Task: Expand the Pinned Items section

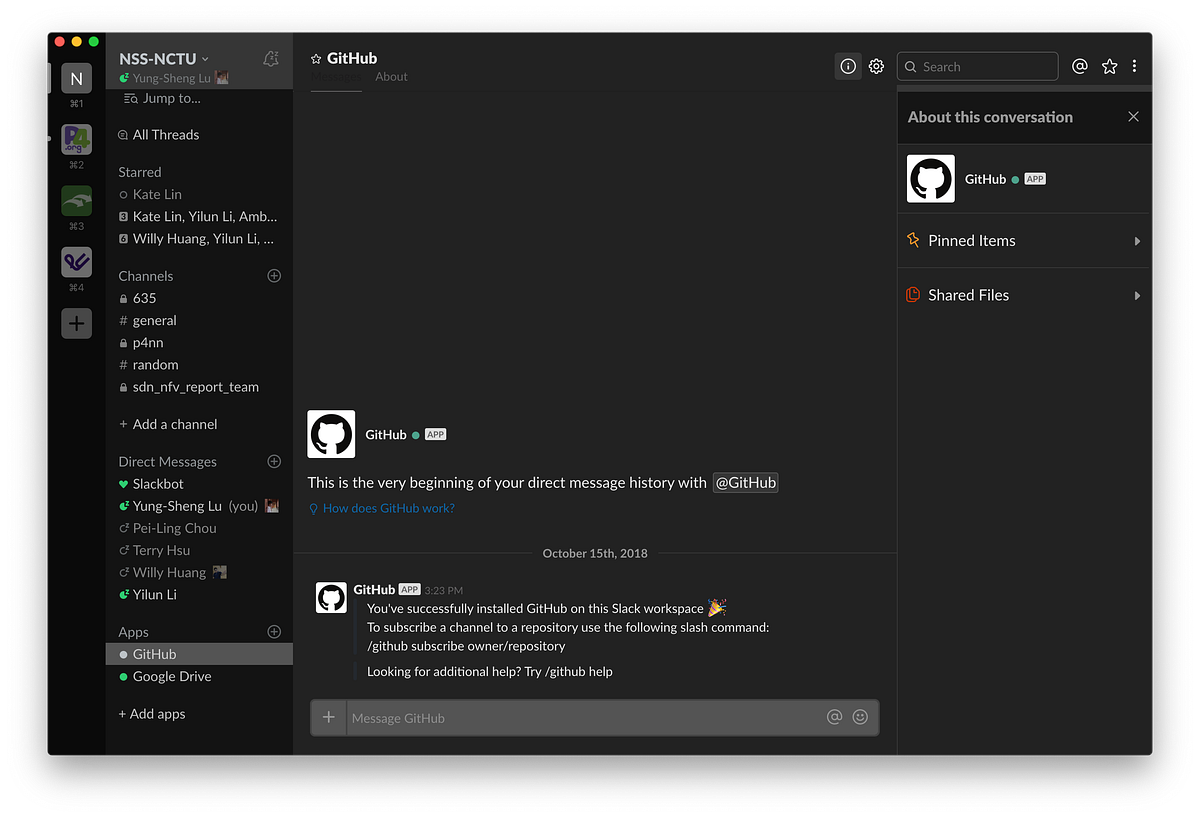Action: click(x=1024, y=241)
